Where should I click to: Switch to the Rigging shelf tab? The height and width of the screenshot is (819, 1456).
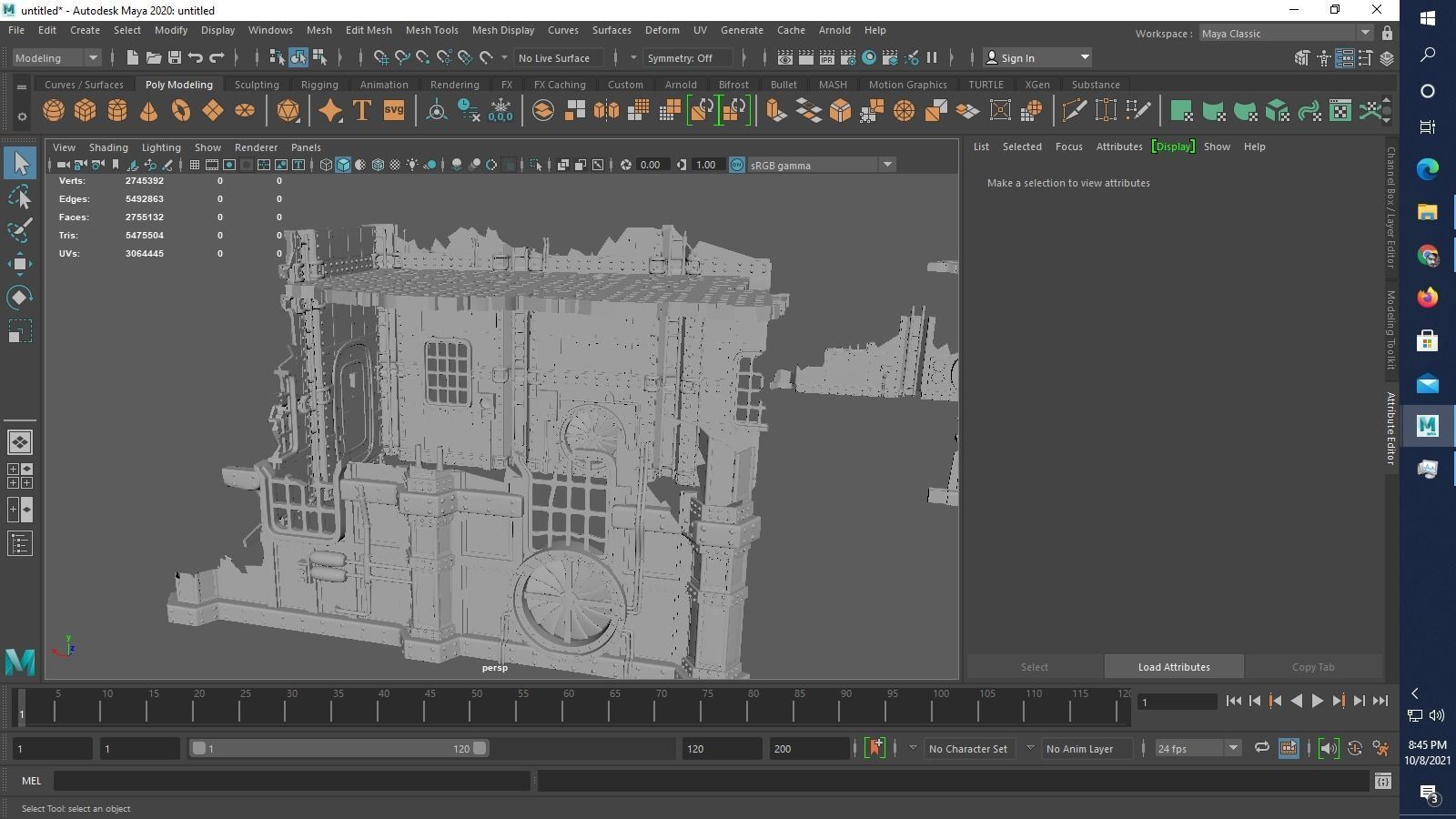319,85
